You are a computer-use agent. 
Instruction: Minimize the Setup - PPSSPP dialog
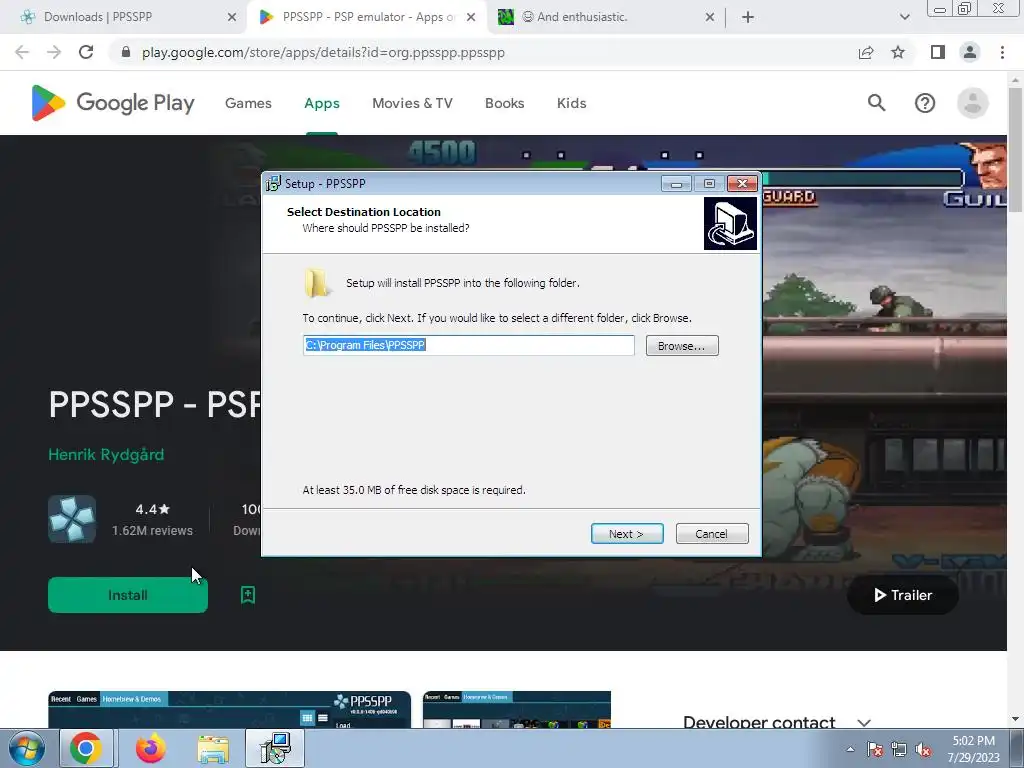point(676,184)
